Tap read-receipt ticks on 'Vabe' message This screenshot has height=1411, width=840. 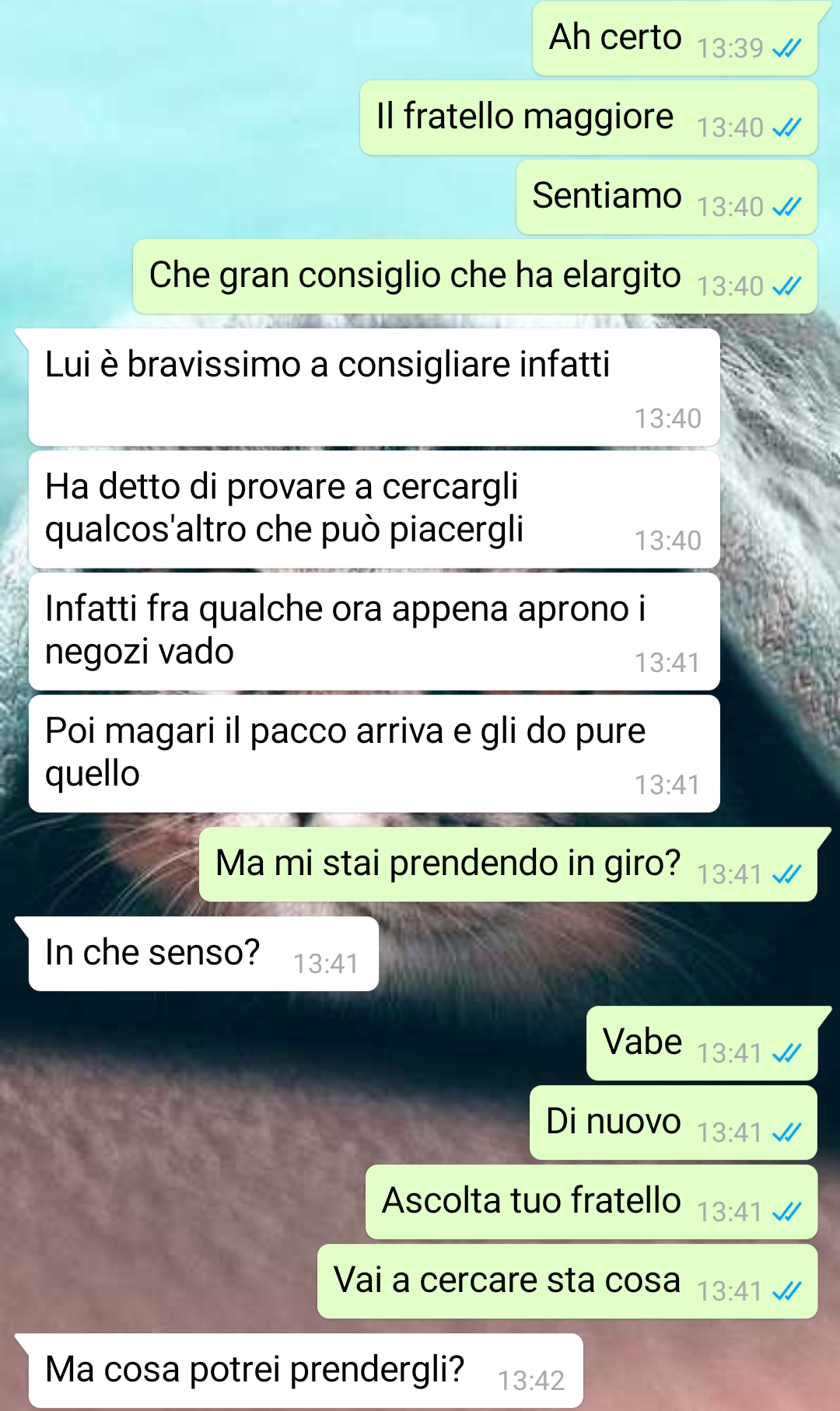[786, 1053]
